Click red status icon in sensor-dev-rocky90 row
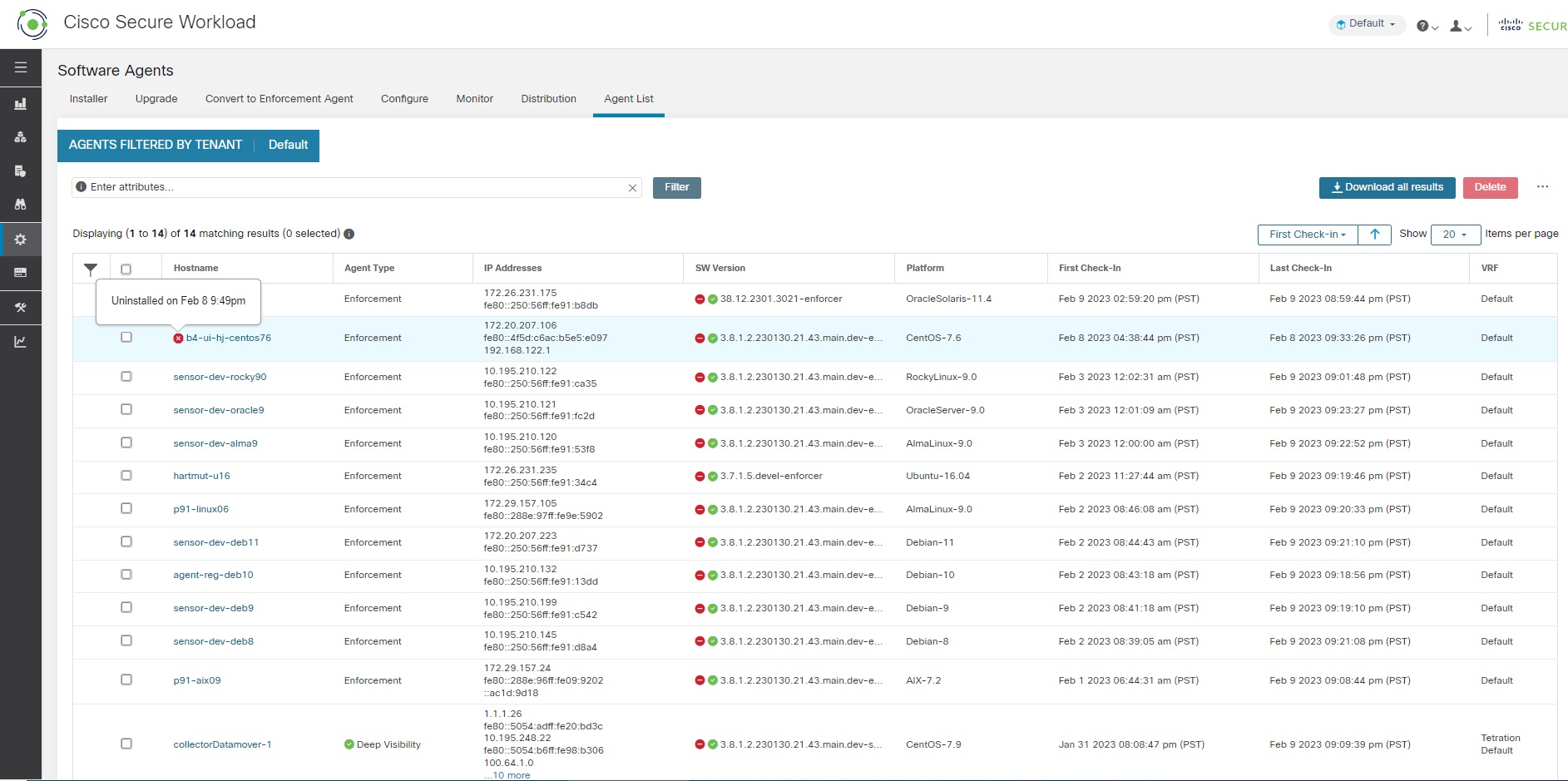The height and width of the screenshot is (781, 1568). coord(700,378)
